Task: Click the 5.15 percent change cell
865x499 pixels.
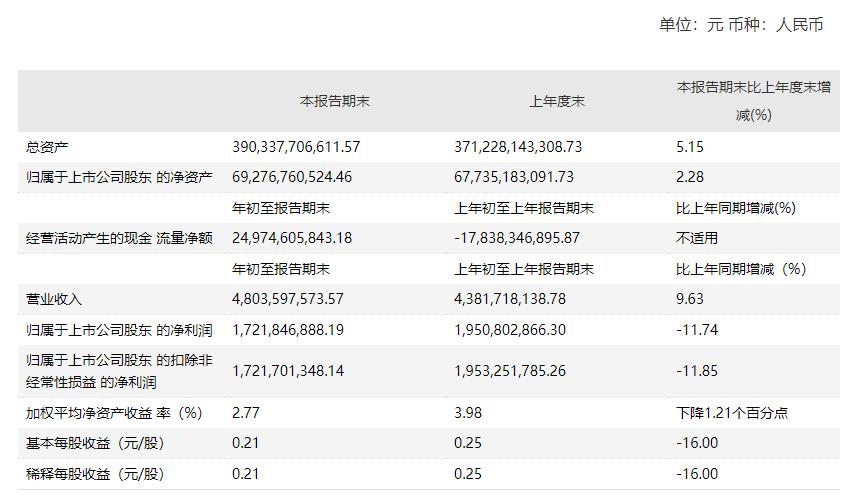Action: (x=690, y=147)
